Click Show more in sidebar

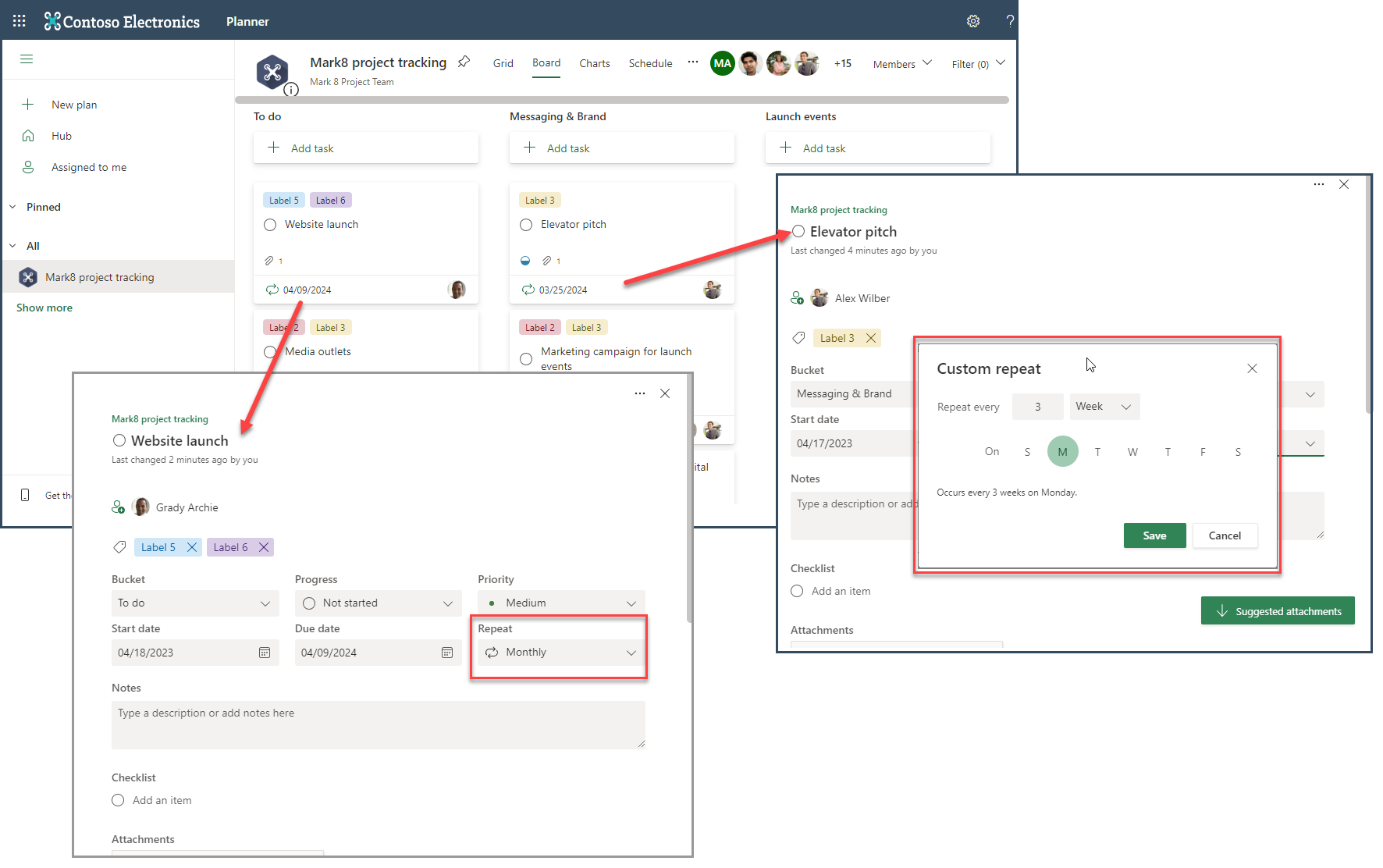(44, 308)
